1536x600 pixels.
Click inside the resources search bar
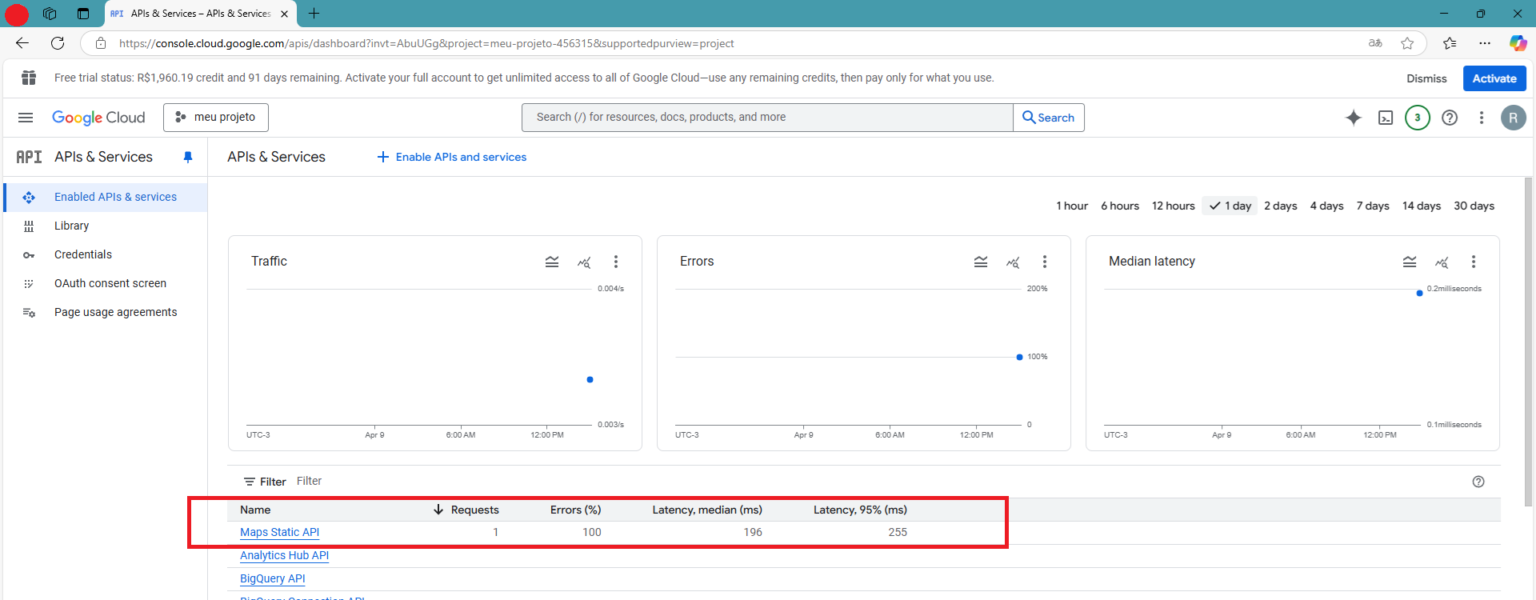(767, 117)
